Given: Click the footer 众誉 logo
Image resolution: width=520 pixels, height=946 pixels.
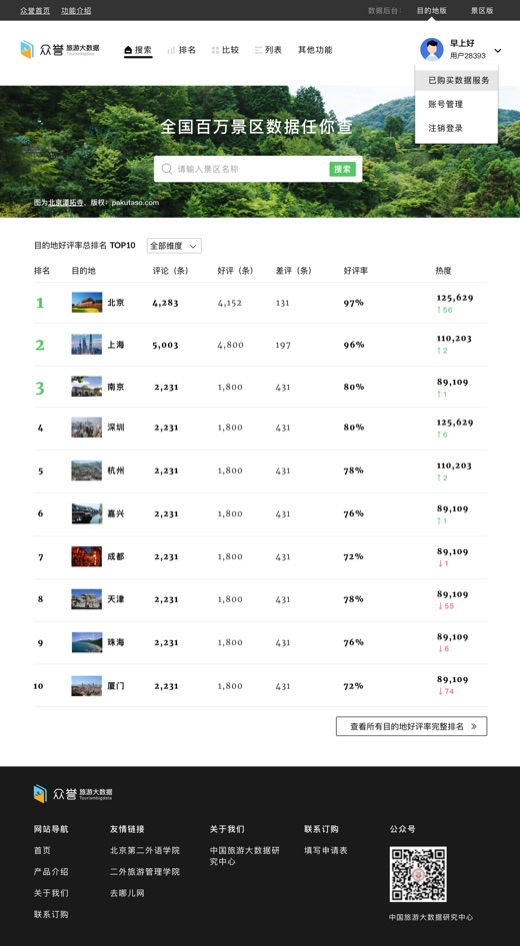Looking at the screenshot, I should pyautogui.click(x=73, y=793).
